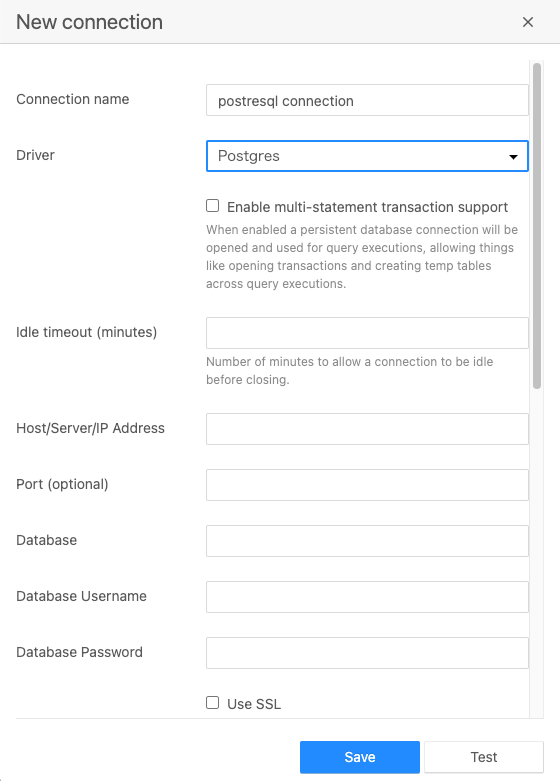Tick the Use SSL checkbox
This screenshot has width=560, height=781.
(x=213, y=703)
